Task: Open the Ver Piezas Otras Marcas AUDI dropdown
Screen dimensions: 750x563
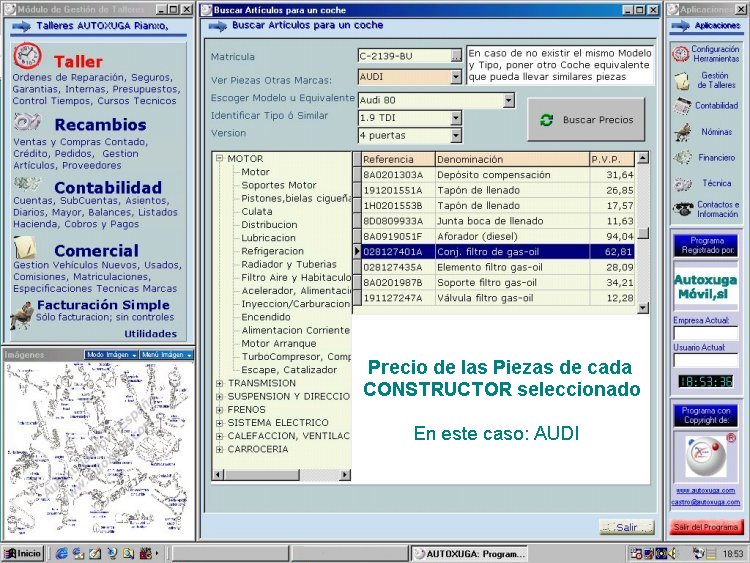Action: point(456,77)
